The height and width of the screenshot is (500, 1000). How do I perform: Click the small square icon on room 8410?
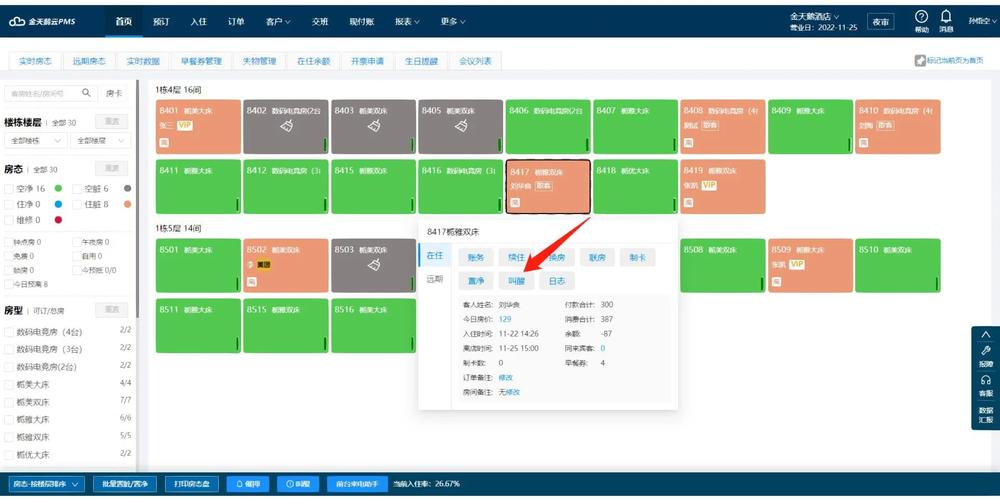coord(863,143)
